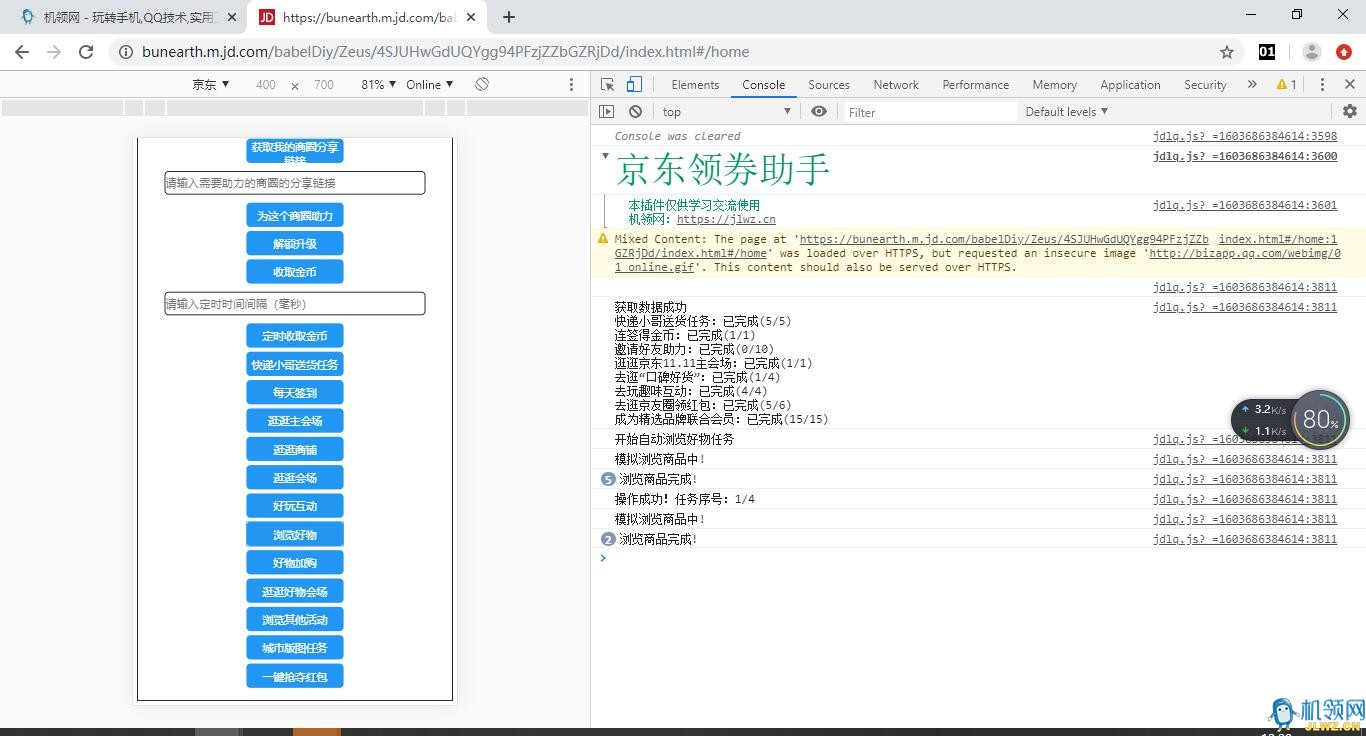Click the 80% network speed widget
Viewport: 1366px width, 736px height.
tap(1321, 419)
